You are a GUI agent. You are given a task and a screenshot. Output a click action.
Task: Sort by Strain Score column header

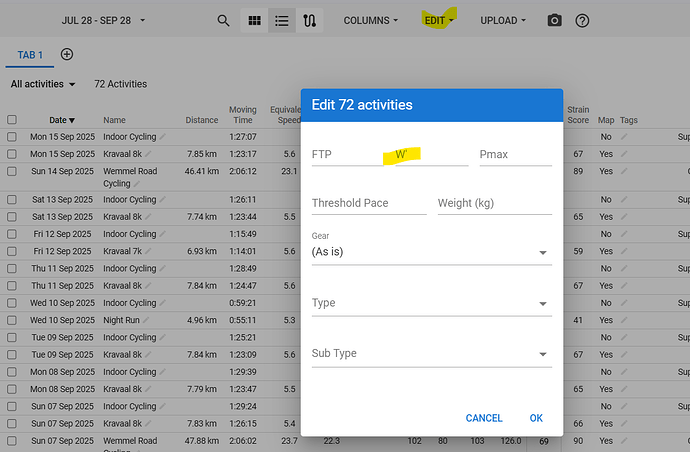578,115
